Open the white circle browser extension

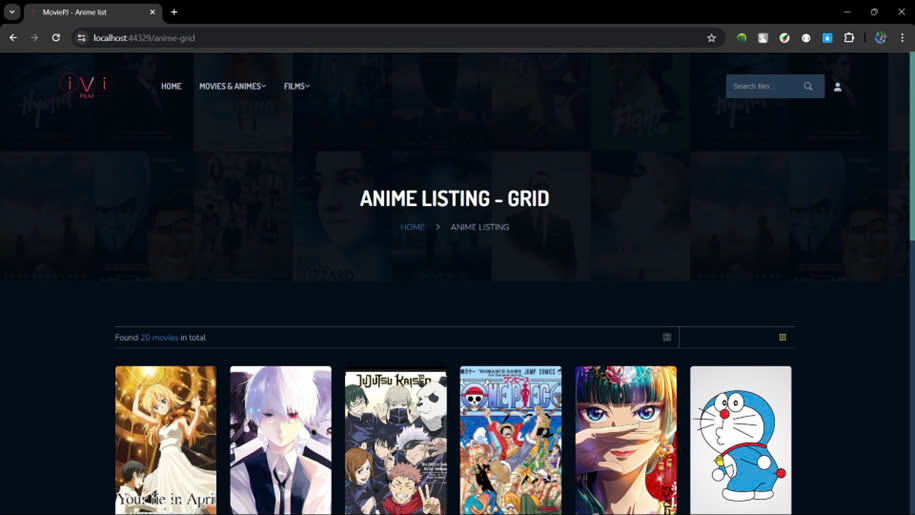click(x=806, y=38)
